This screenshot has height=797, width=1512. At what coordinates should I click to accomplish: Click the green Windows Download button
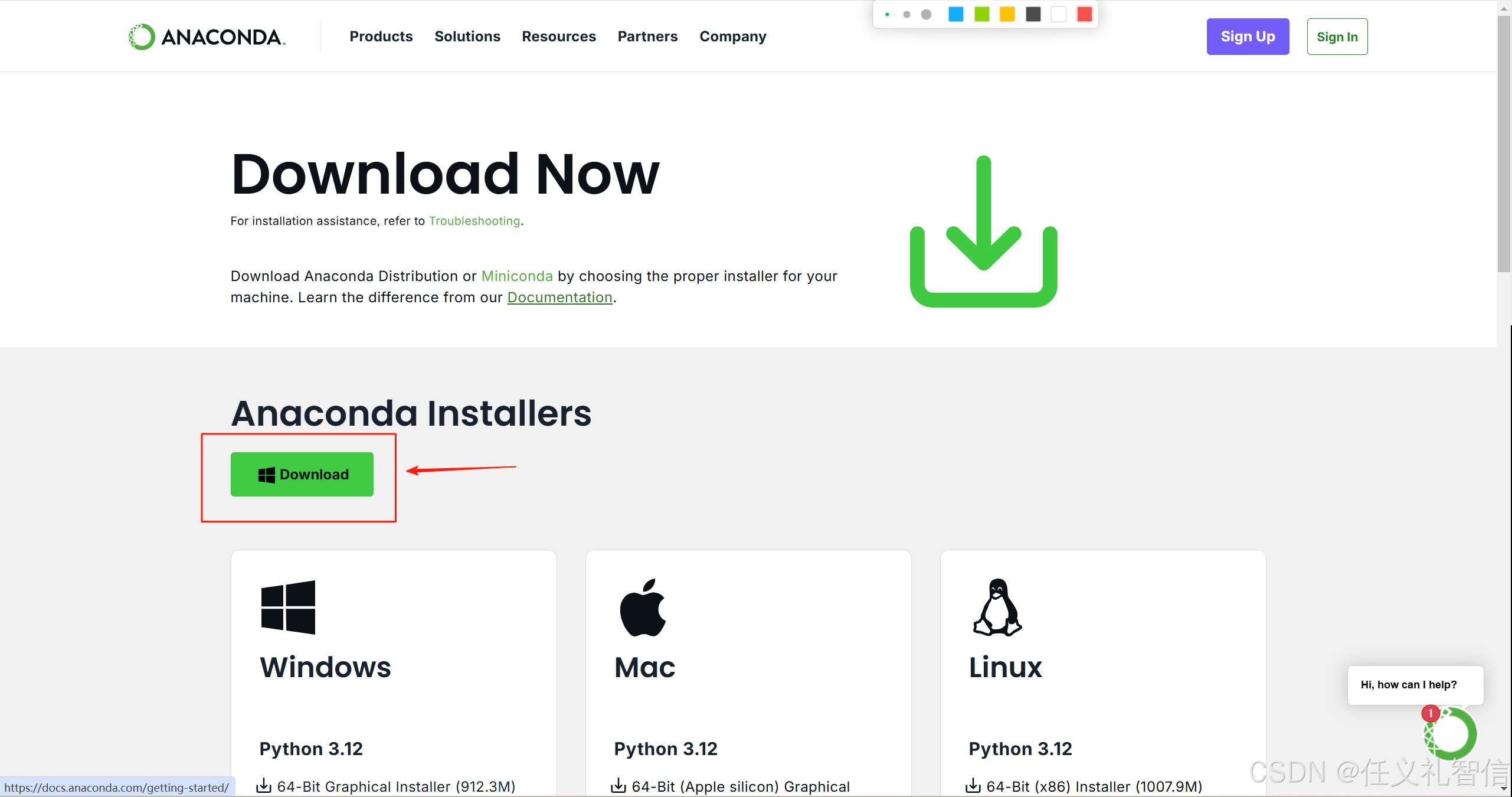click(x=302, y=474)
